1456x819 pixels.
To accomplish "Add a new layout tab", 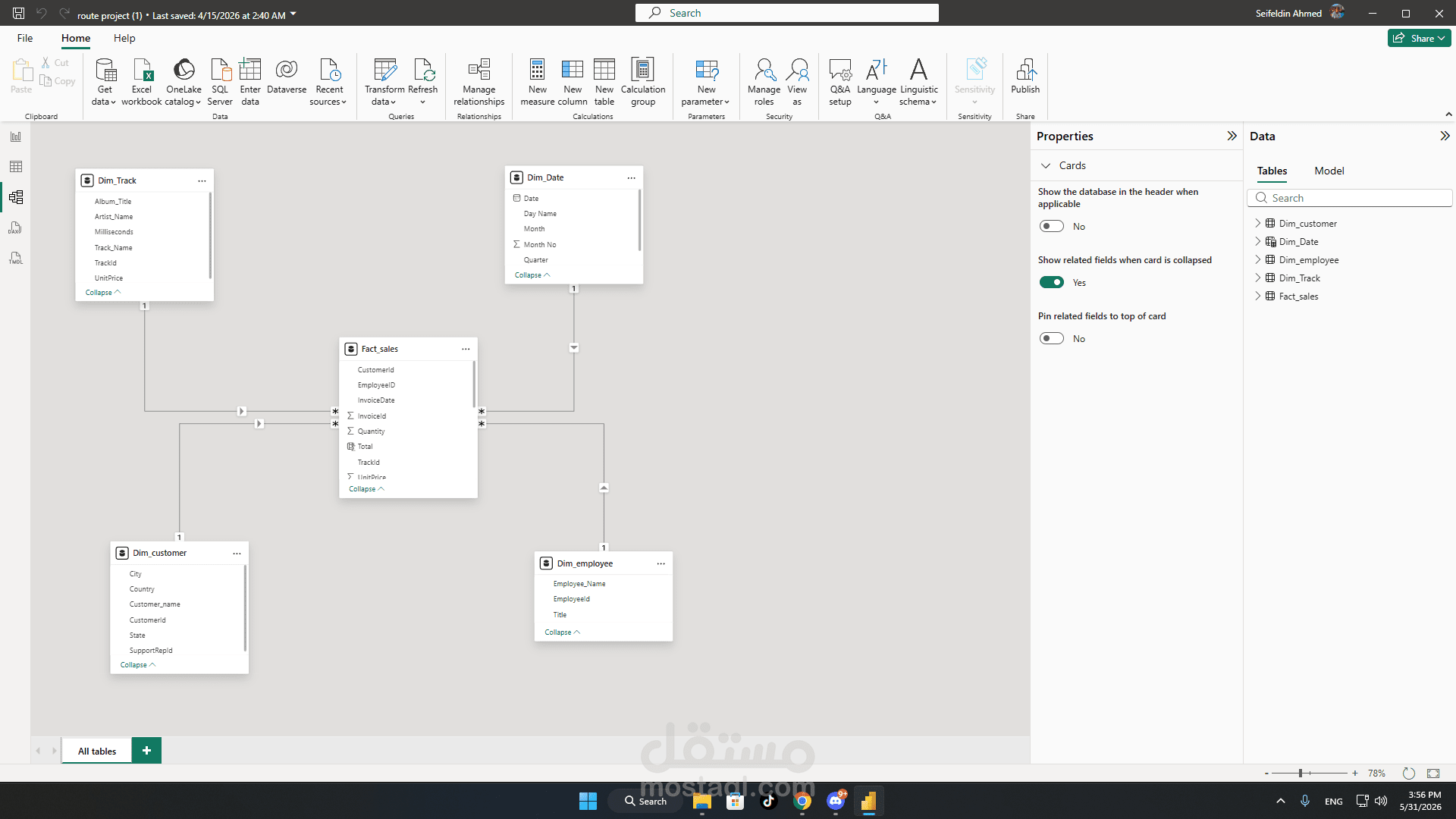I will coord(146,751).
